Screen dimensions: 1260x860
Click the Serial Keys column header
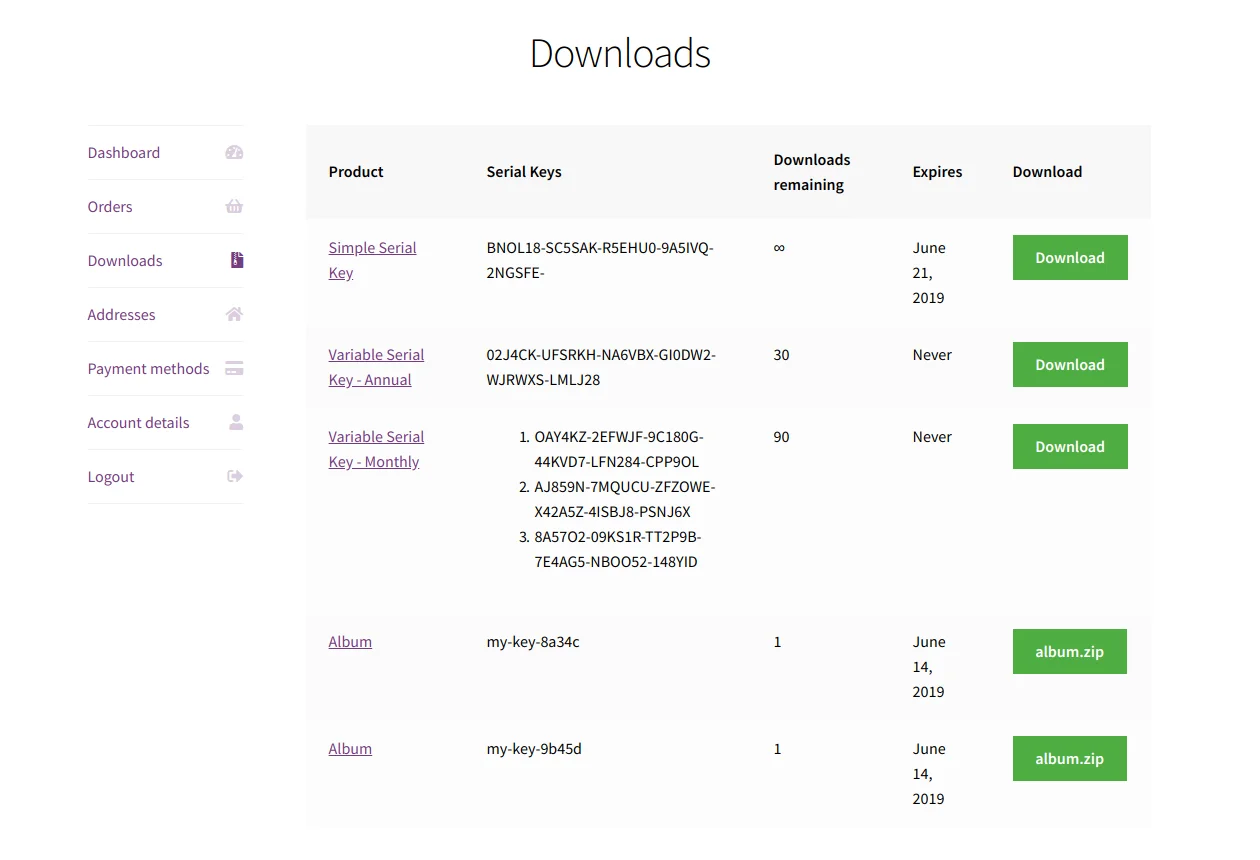(x=524, y=172)
